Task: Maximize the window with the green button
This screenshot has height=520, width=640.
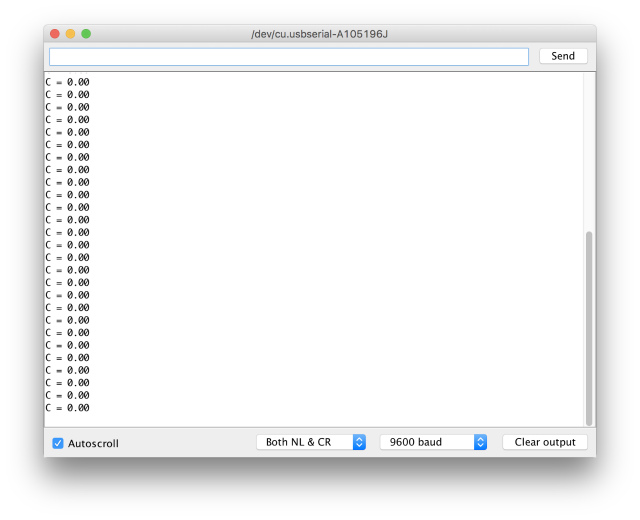Action: [x=86, y=34]
